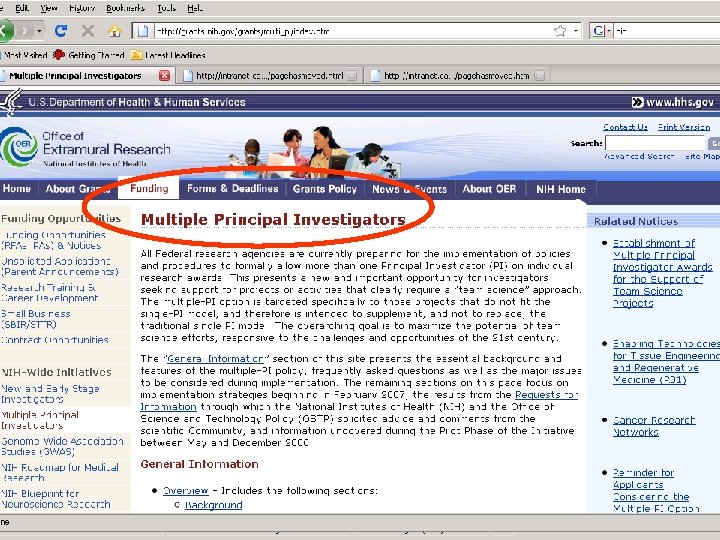The width and height of the screenshot is (720, 540).
Task: Open the Getting Started bookmark
Action: [x=89, y=55]
